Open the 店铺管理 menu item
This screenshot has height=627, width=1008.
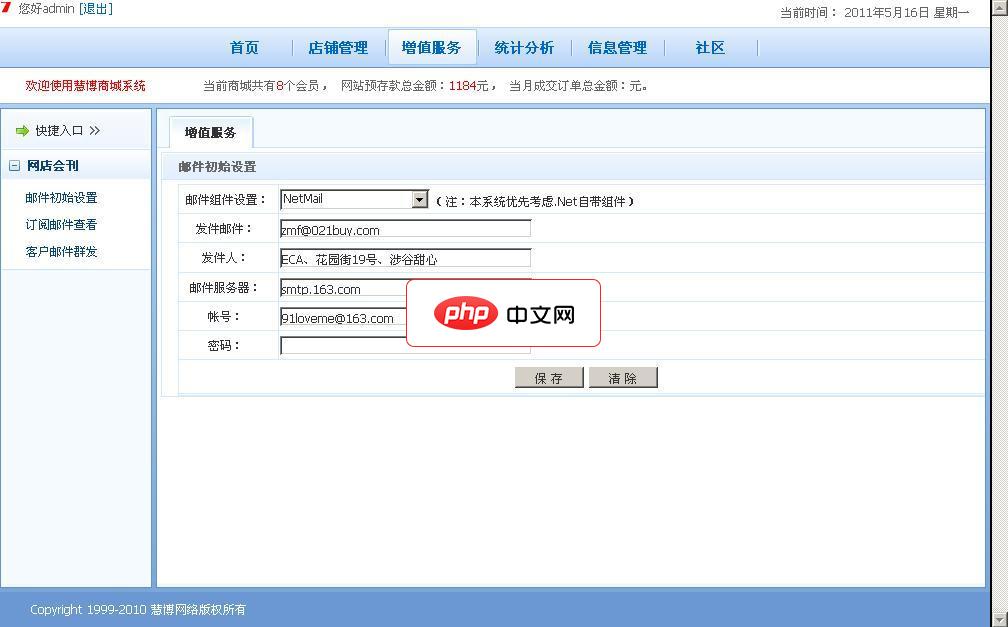coord(339,47)
